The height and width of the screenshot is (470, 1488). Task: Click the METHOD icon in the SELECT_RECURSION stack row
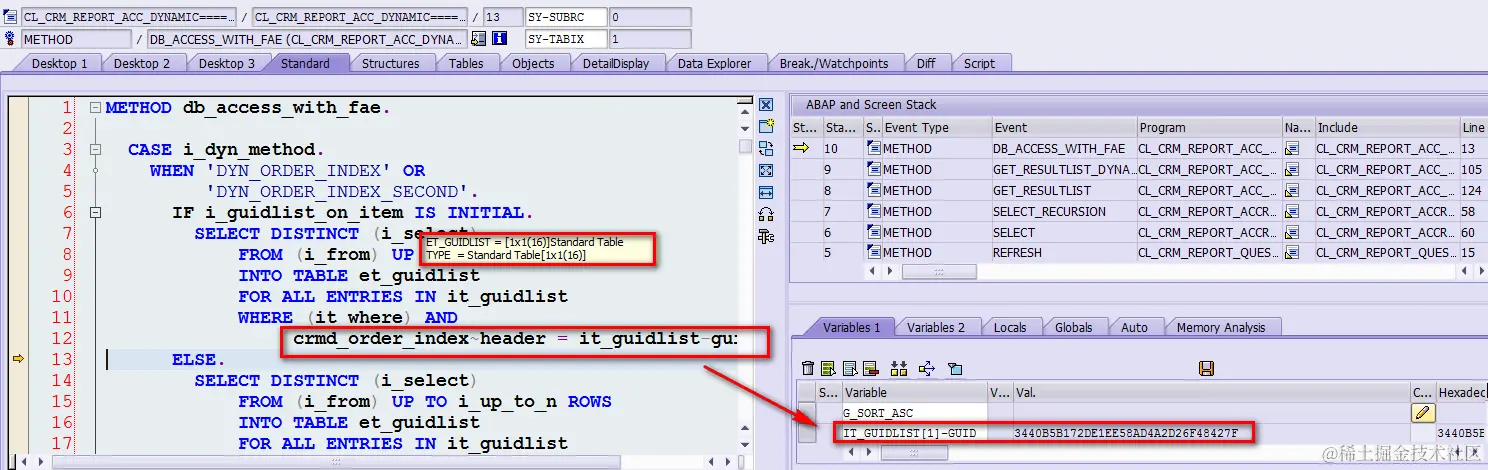click(873, 211)
